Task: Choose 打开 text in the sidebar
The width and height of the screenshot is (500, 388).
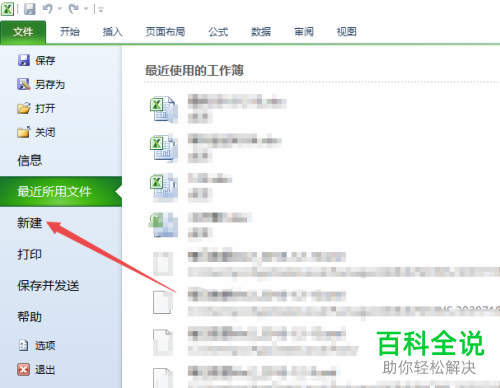Action: pyautogui.click(x=45, y=108)
